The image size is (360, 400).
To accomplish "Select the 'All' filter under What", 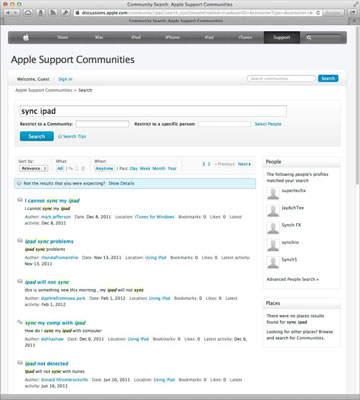I will pos(60,168).
